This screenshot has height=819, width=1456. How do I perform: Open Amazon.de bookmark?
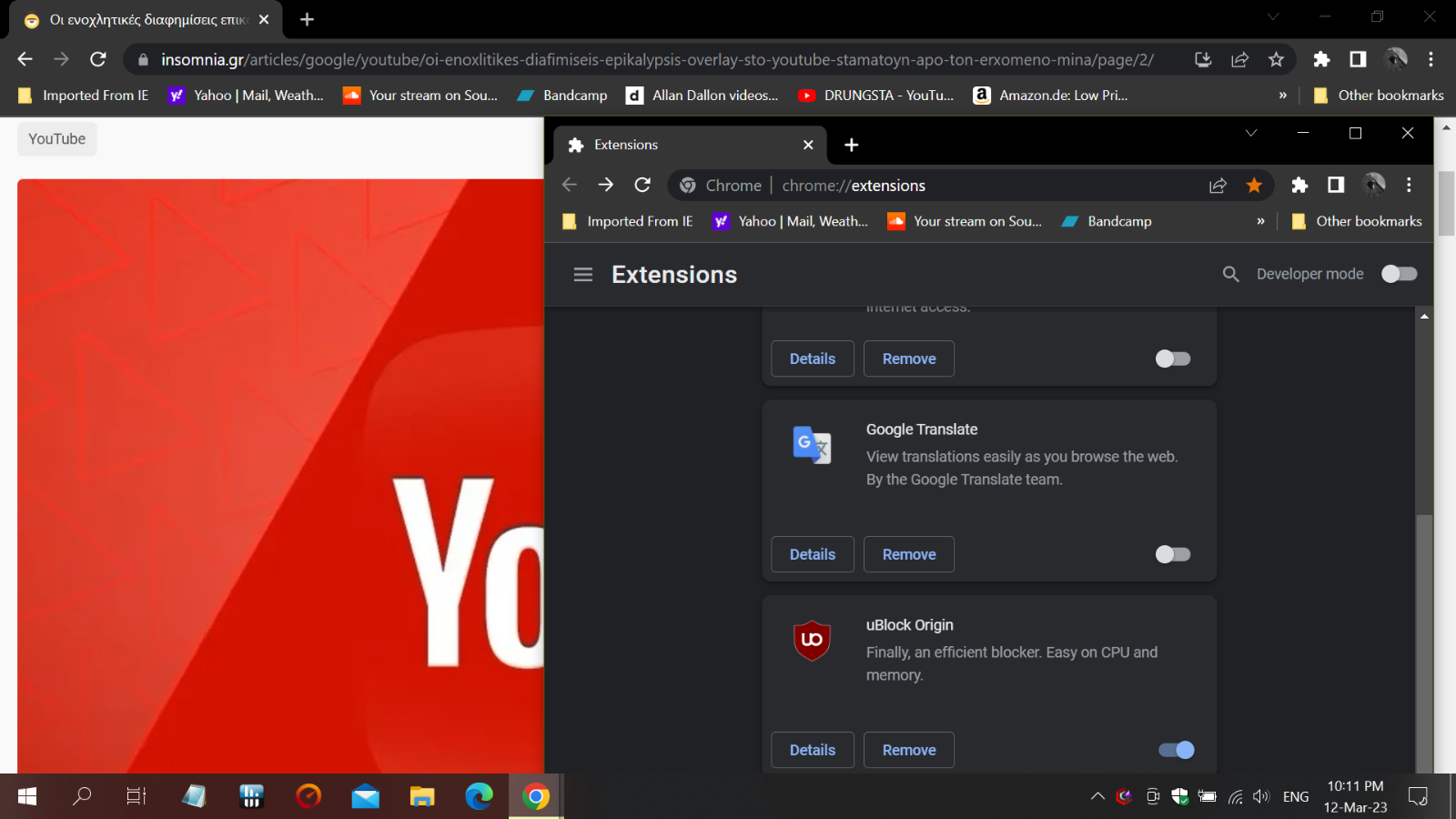pyautogui.click(x=1050, y=95)
